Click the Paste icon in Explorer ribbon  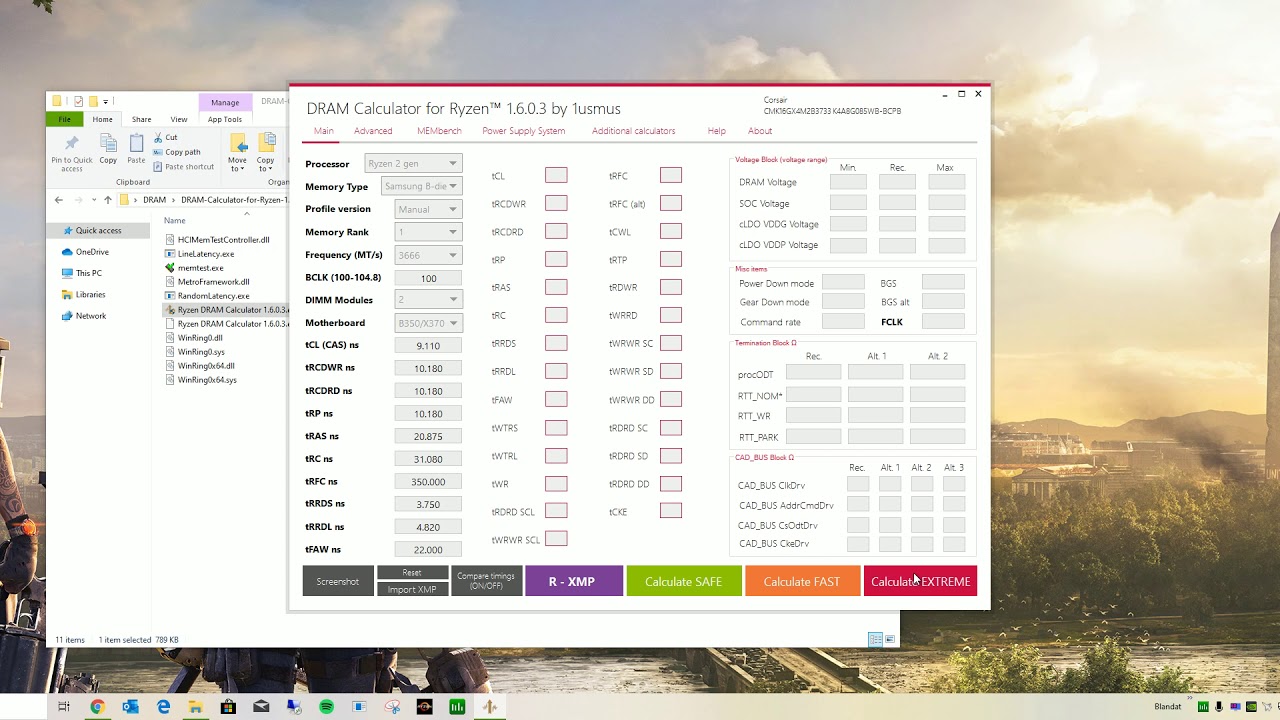pos(136,143)
